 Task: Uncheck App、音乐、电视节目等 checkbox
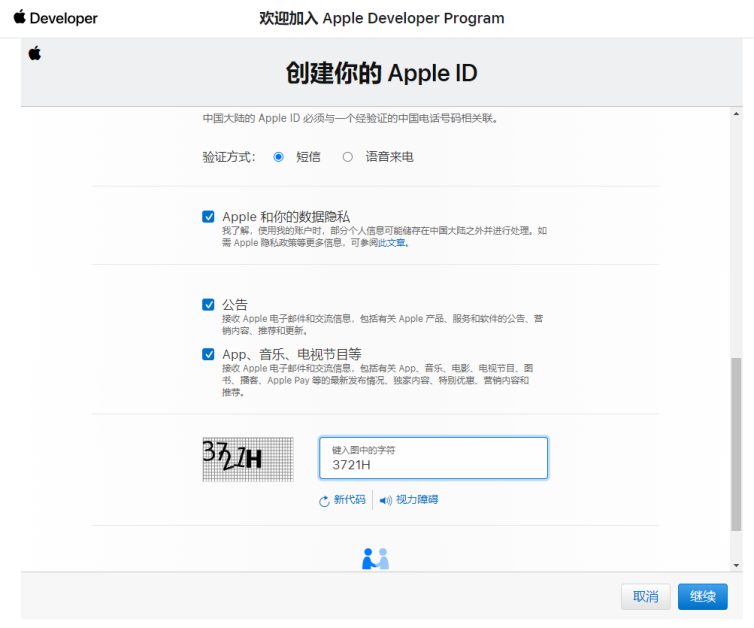pos(208,354)
